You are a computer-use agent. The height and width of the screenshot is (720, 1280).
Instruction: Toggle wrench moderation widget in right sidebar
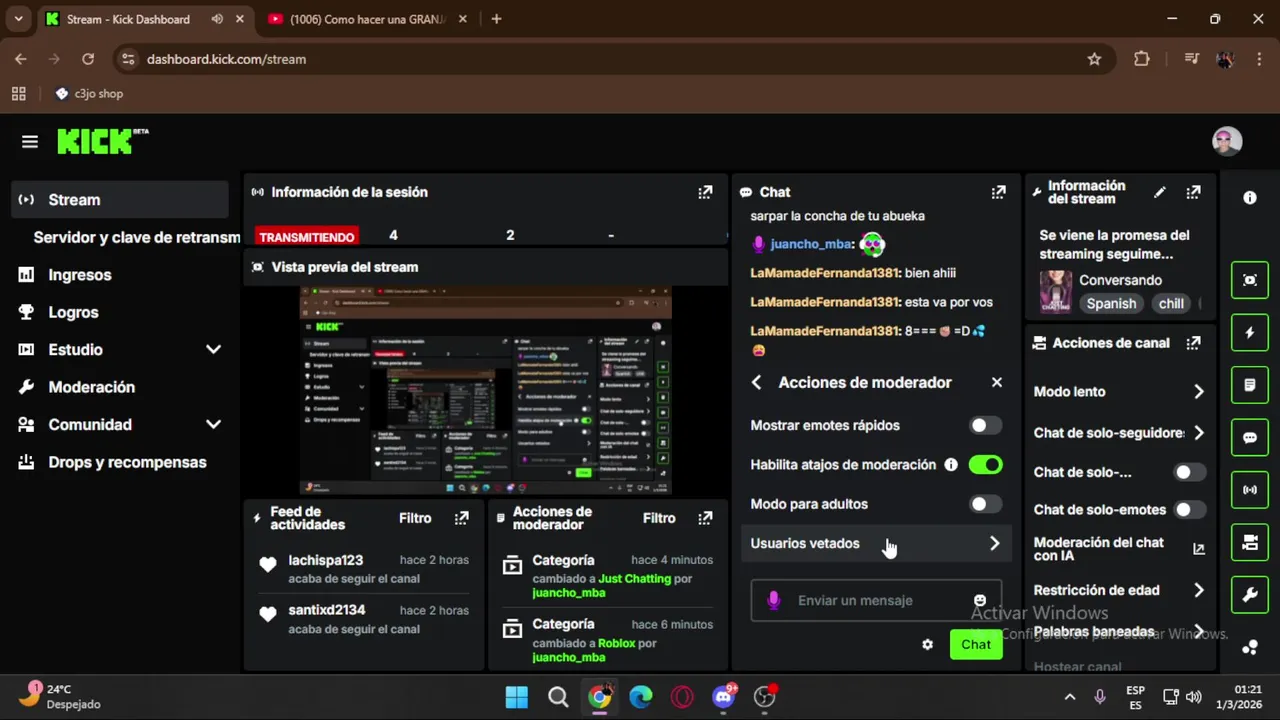(1250, 596)
